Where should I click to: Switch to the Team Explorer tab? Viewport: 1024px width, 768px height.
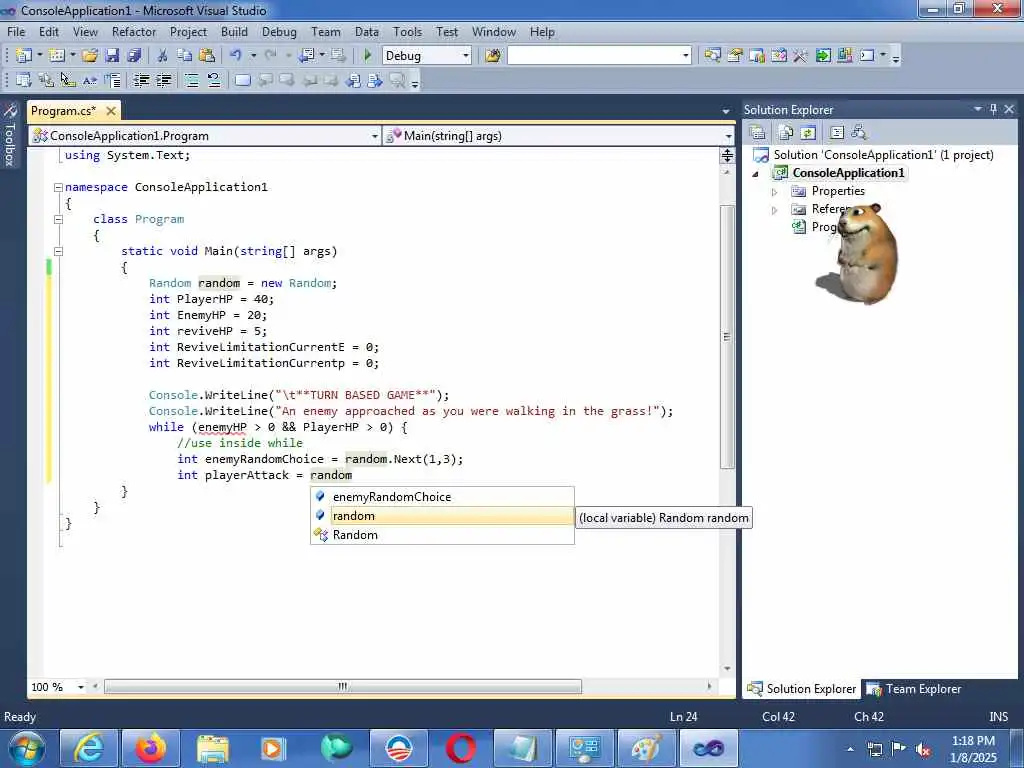tap(914, 689)
